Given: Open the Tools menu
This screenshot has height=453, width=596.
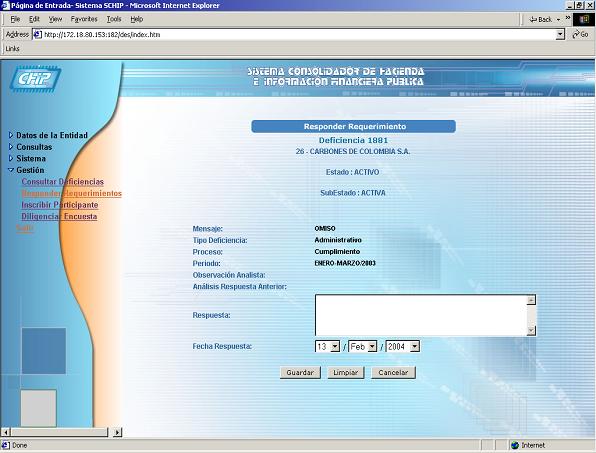Looking at the screenshot, I should (x=114, y=19).
